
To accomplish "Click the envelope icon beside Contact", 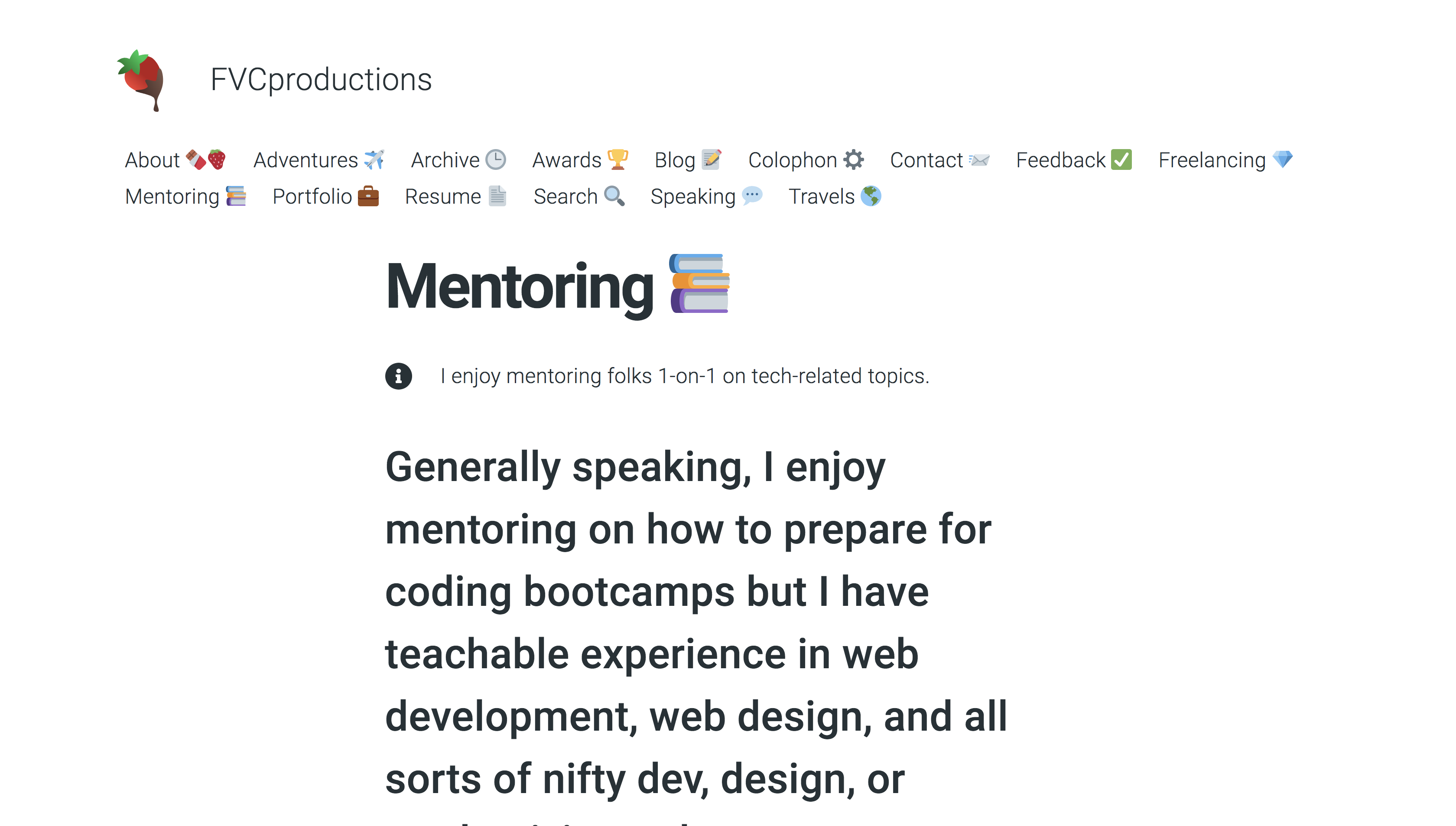I will (x=980, y=160).
